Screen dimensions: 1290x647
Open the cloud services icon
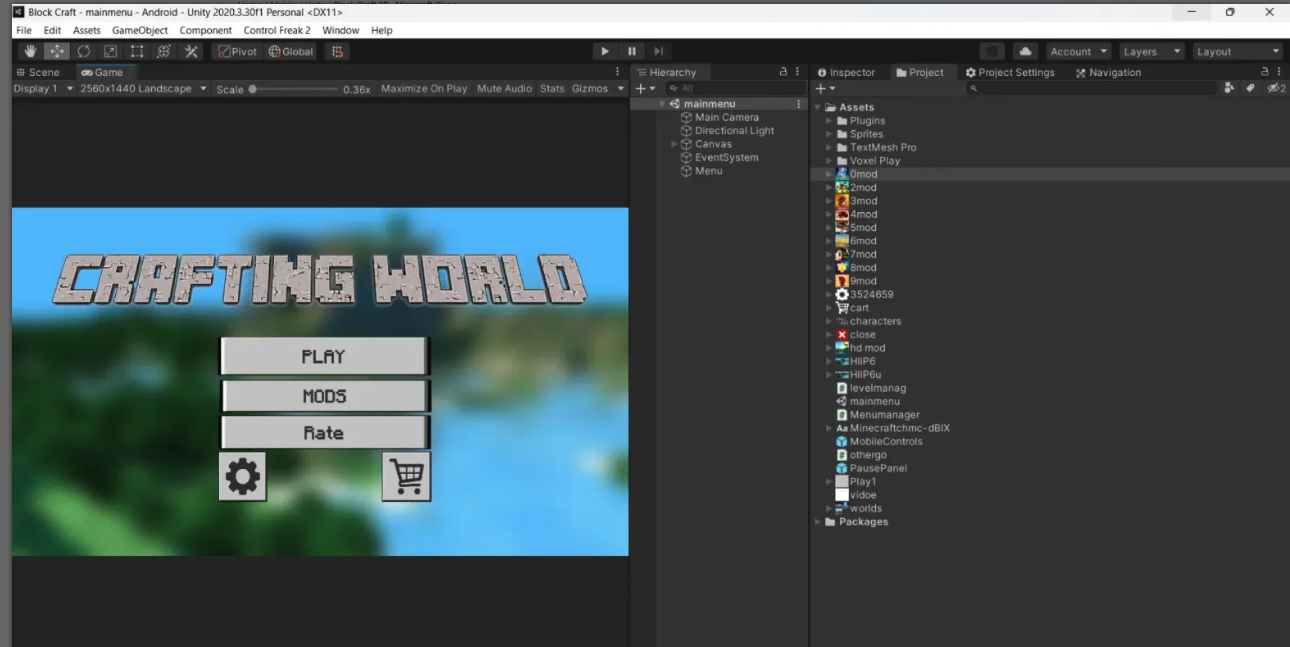pyautogui.click(x=1025, y=51)
